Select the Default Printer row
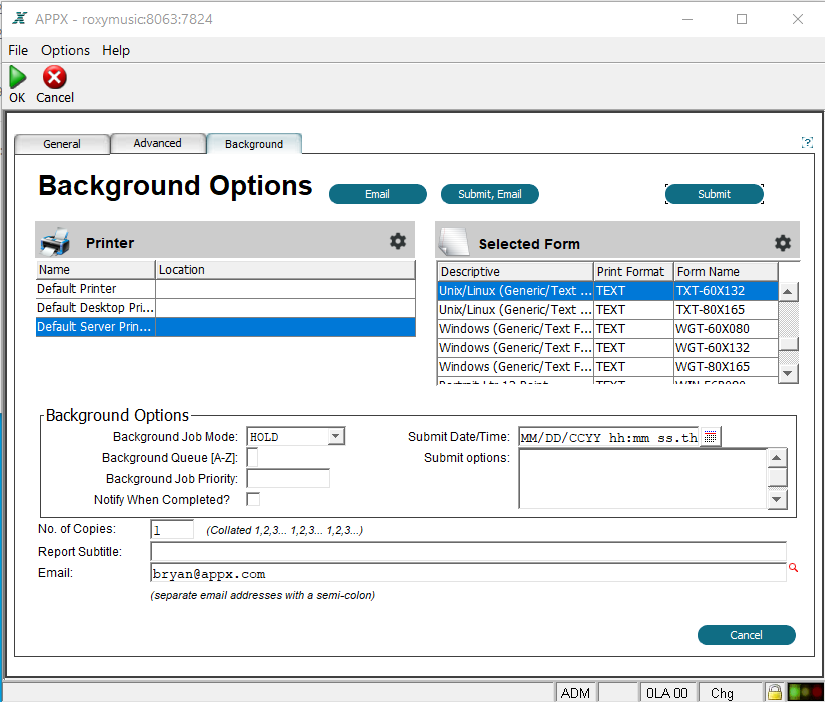This screenshot has width=825, height=702. coord(226,288)
